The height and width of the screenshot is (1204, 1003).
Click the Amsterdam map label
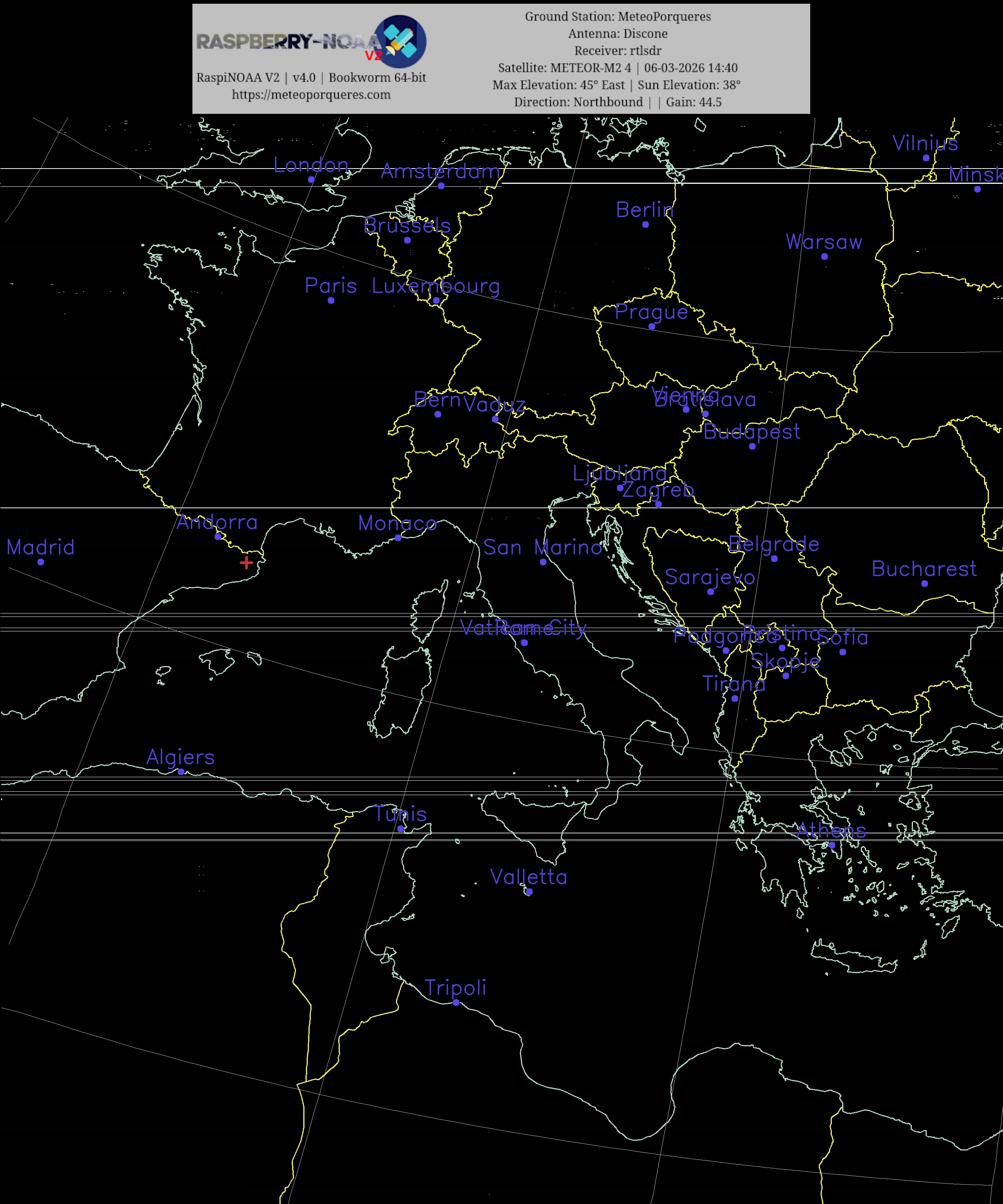pos(440,171)
